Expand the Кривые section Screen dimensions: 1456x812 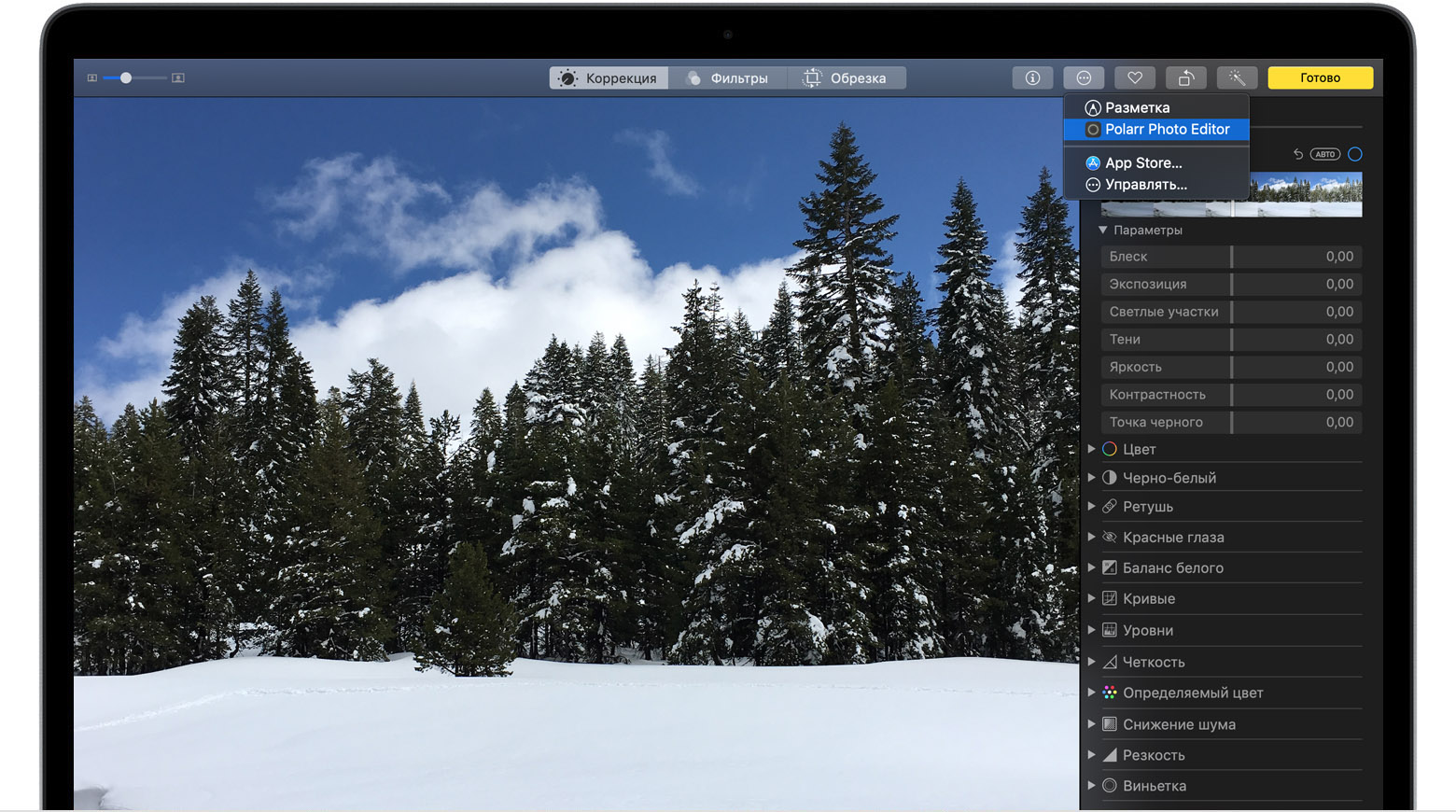tap(1091, 598)
